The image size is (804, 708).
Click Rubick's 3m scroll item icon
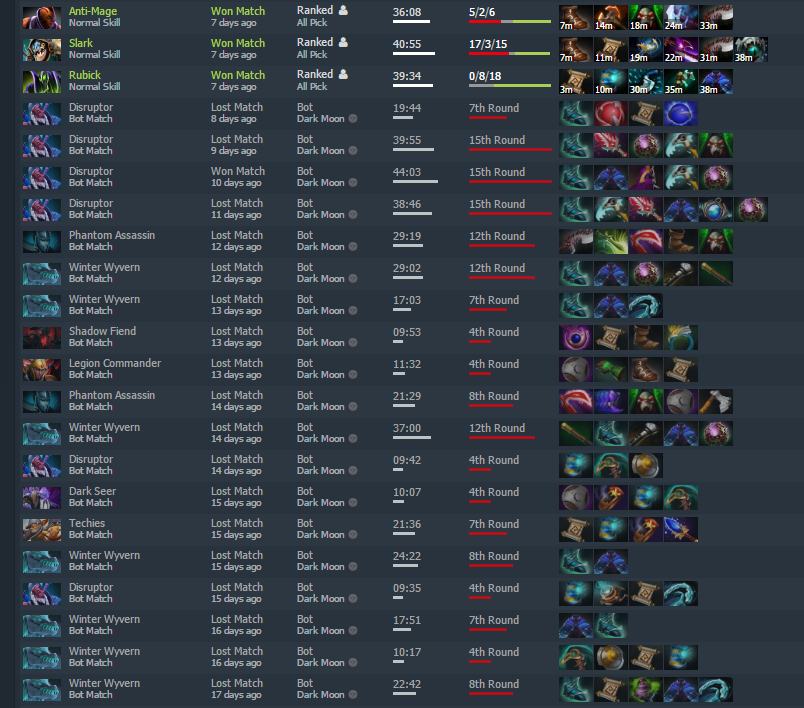pyautogui.click(x=576, y=82)
